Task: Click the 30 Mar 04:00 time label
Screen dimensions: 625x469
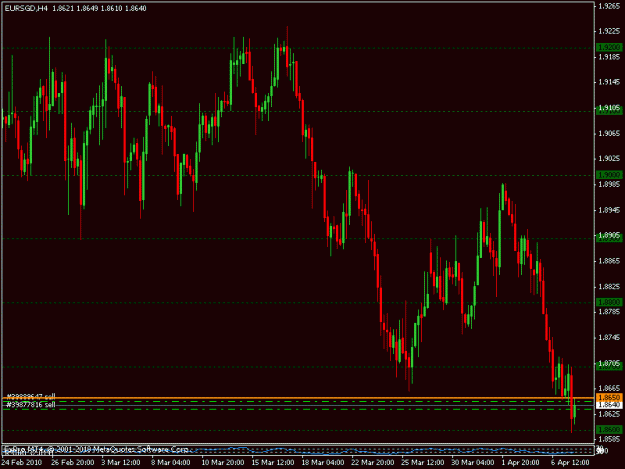Action: pos(472,462)
